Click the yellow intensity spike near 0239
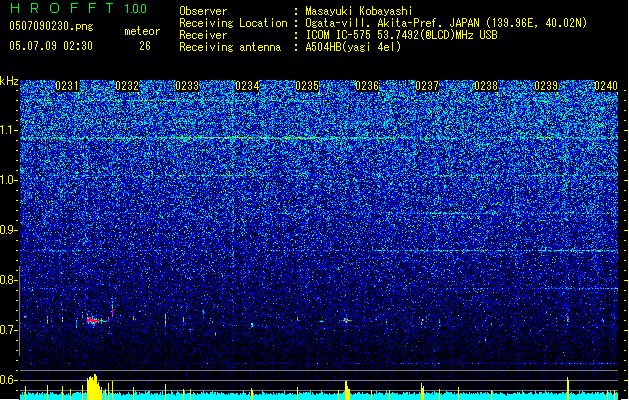 click(568, 388)
